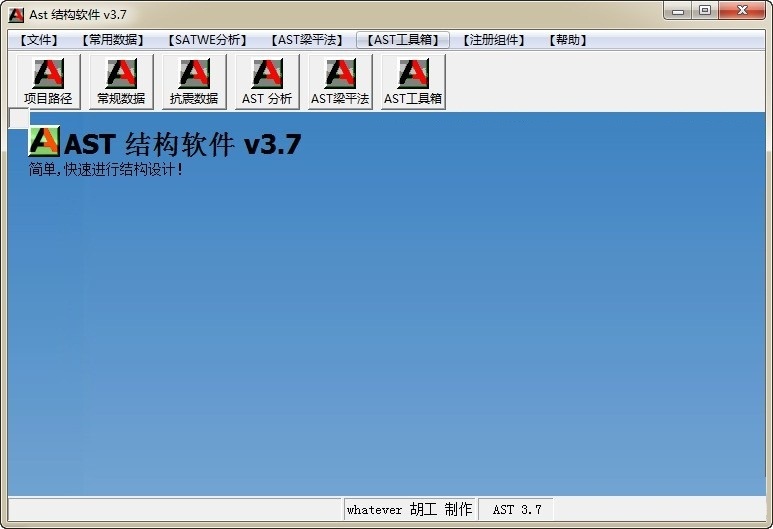Open the 抗震数据 toolbar button
Viewport: 773px width, 529px height.
(x=194, y=82)
